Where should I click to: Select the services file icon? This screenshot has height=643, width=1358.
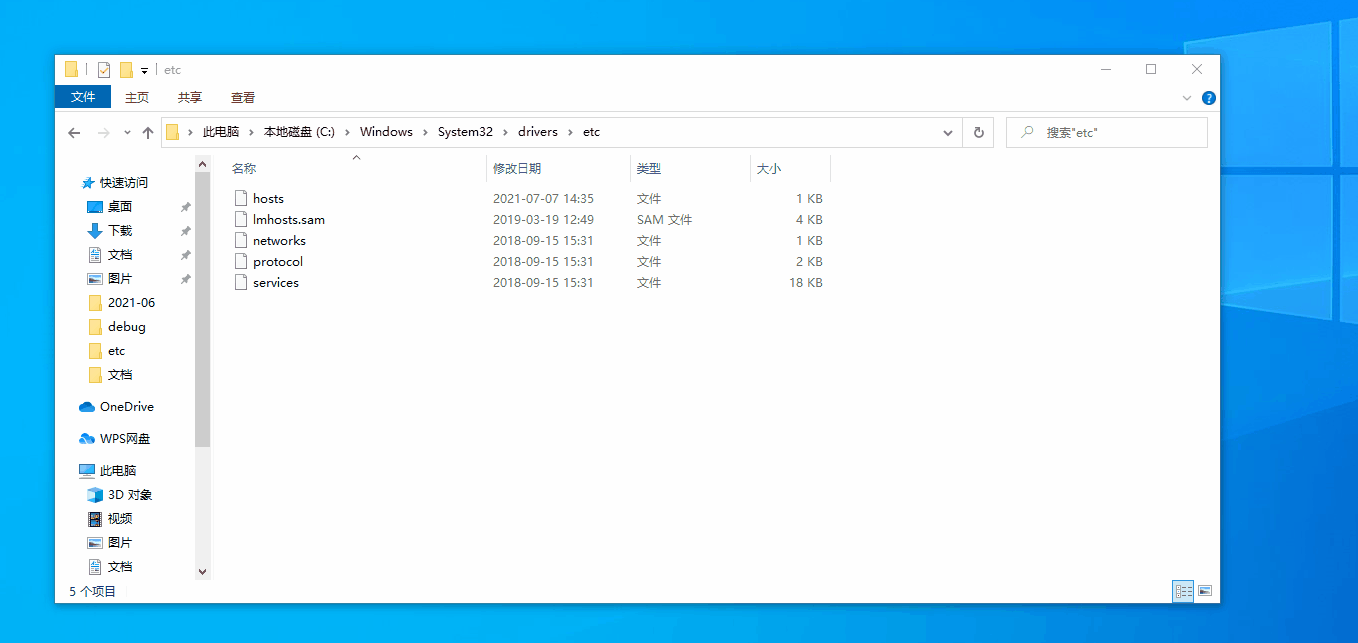240,282
